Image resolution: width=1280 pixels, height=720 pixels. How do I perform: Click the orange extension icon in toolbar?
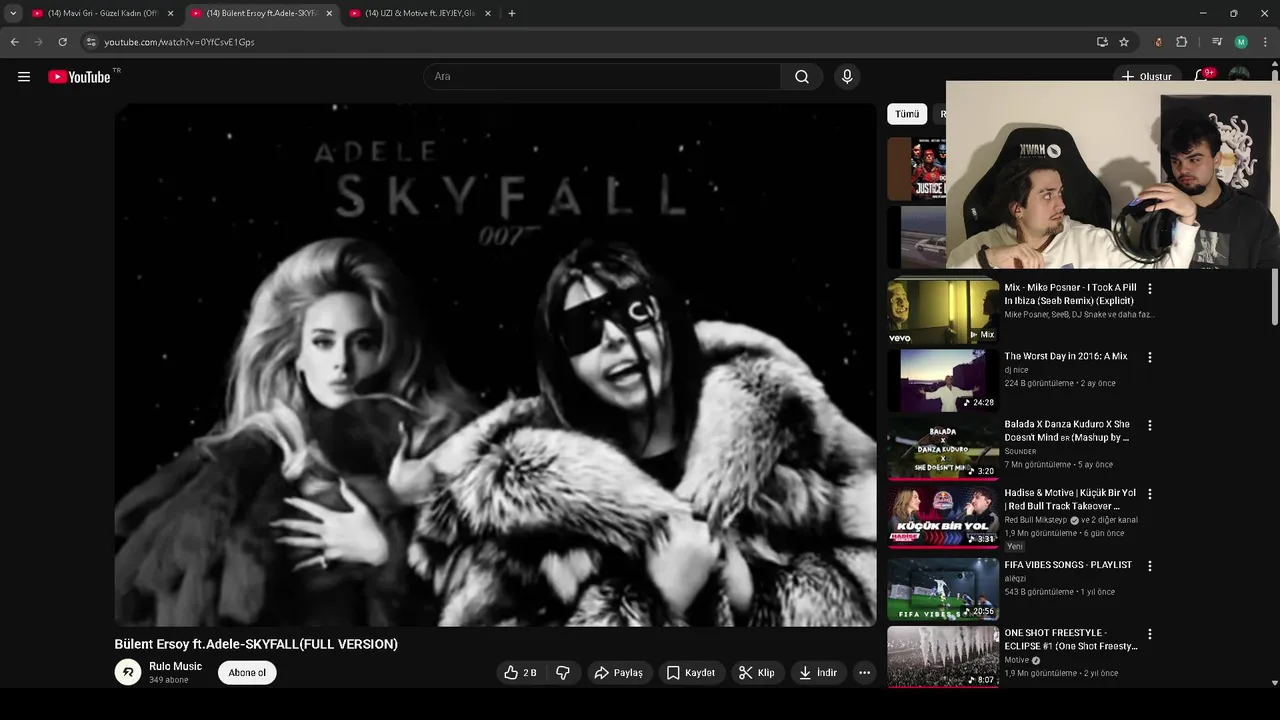pos(1159,42)
